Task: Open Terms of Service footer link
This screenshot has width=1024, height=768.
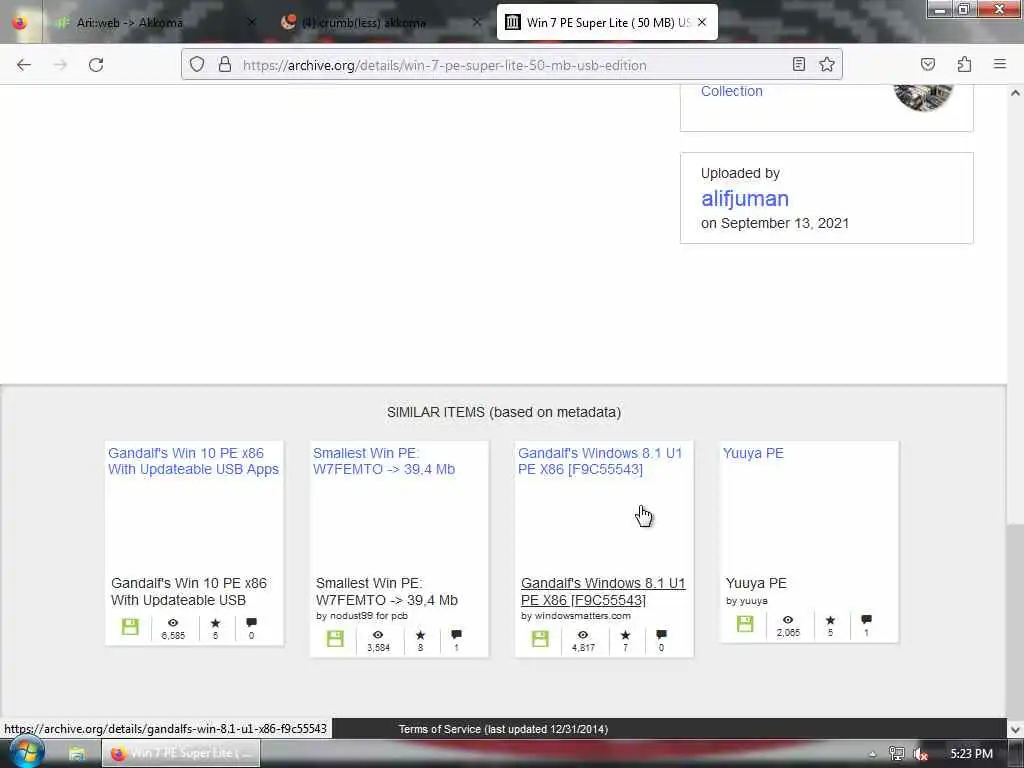Action: tap(503, 729)
